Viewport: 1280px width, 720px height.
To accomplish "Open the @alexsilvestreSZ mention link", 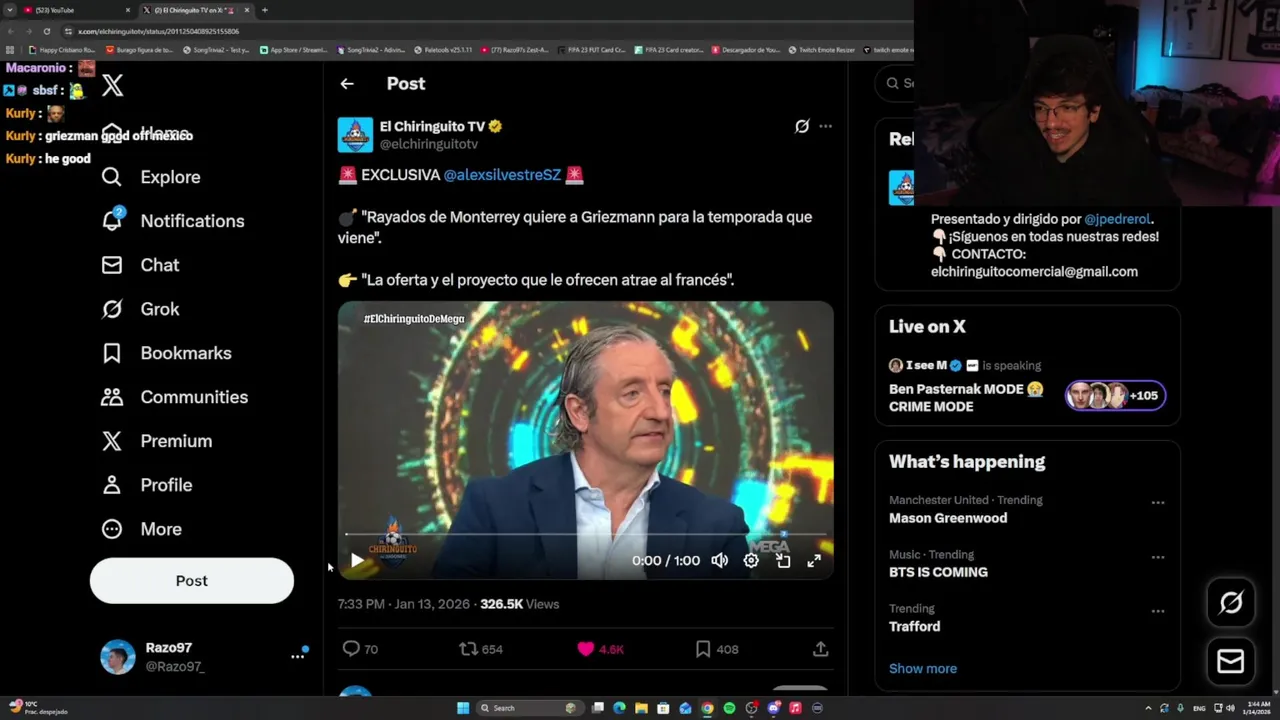I will 502,175.
